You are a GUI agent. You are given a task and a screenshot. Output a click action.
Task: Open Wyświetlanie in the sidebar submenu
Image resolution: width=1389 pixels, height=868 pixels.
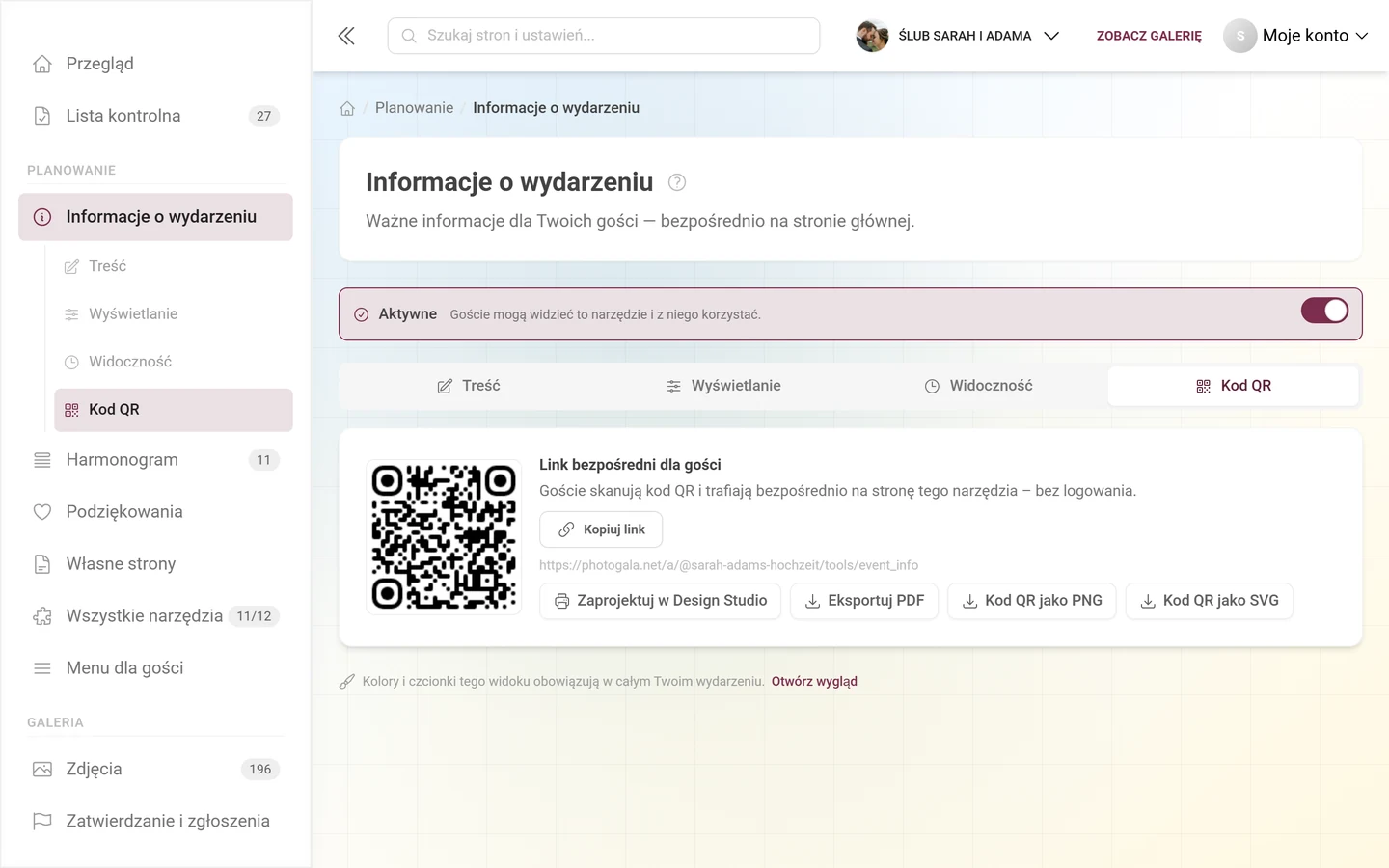174,314
